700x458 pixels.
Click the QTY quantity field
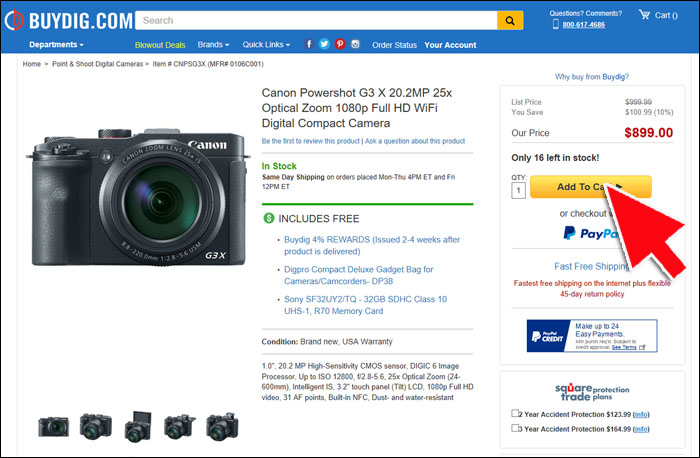[518, 191]
